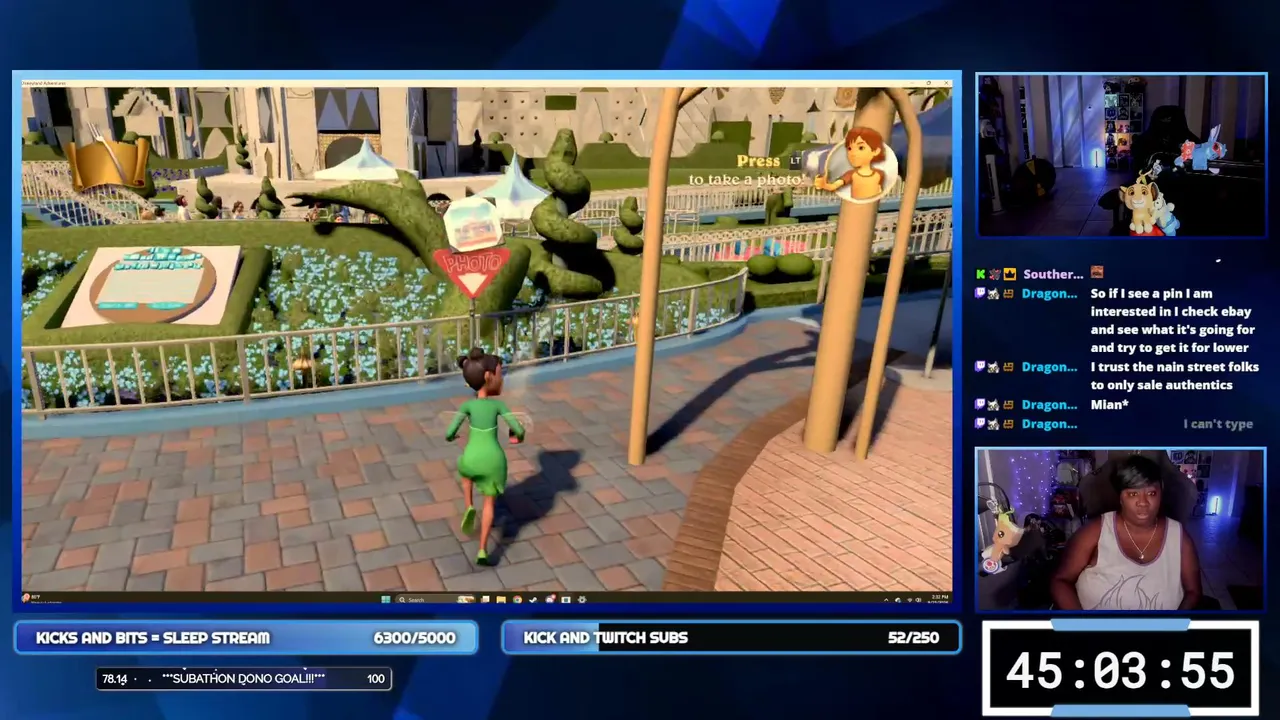
Task: Click the "52/250" subs count
Action: [x=913, y=638]
